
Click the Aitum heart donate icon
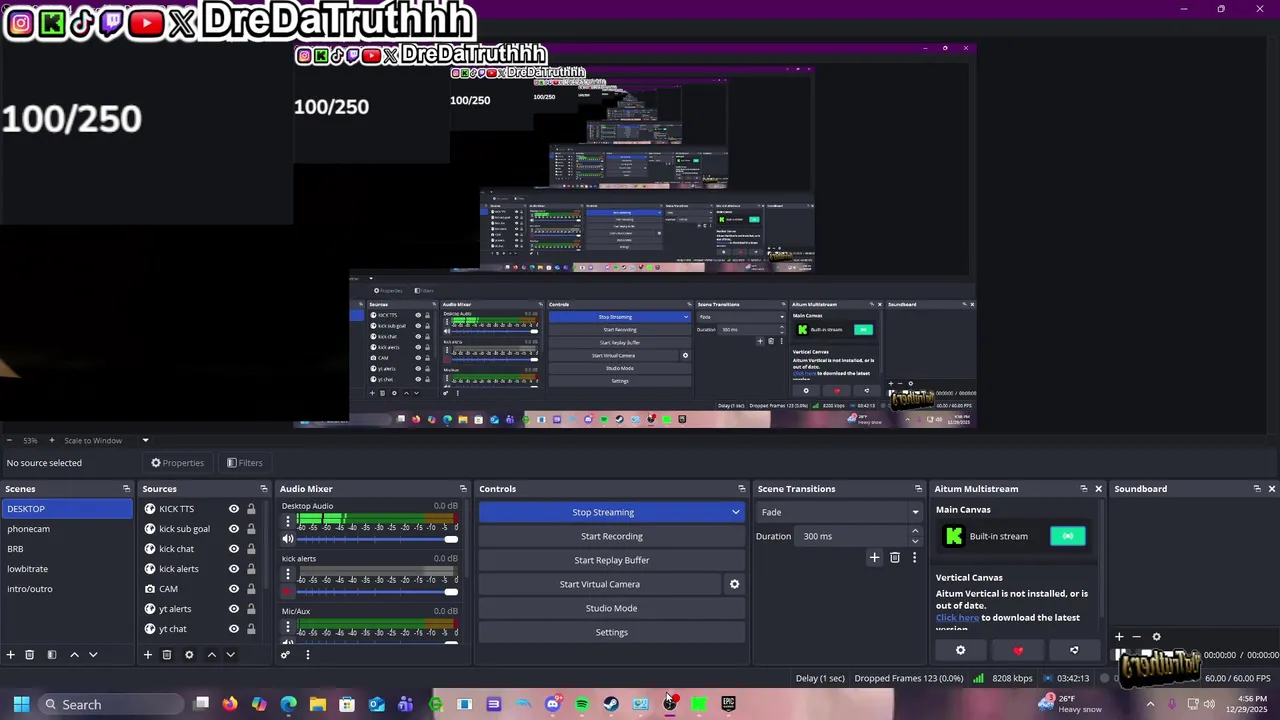pos(1018,650)
